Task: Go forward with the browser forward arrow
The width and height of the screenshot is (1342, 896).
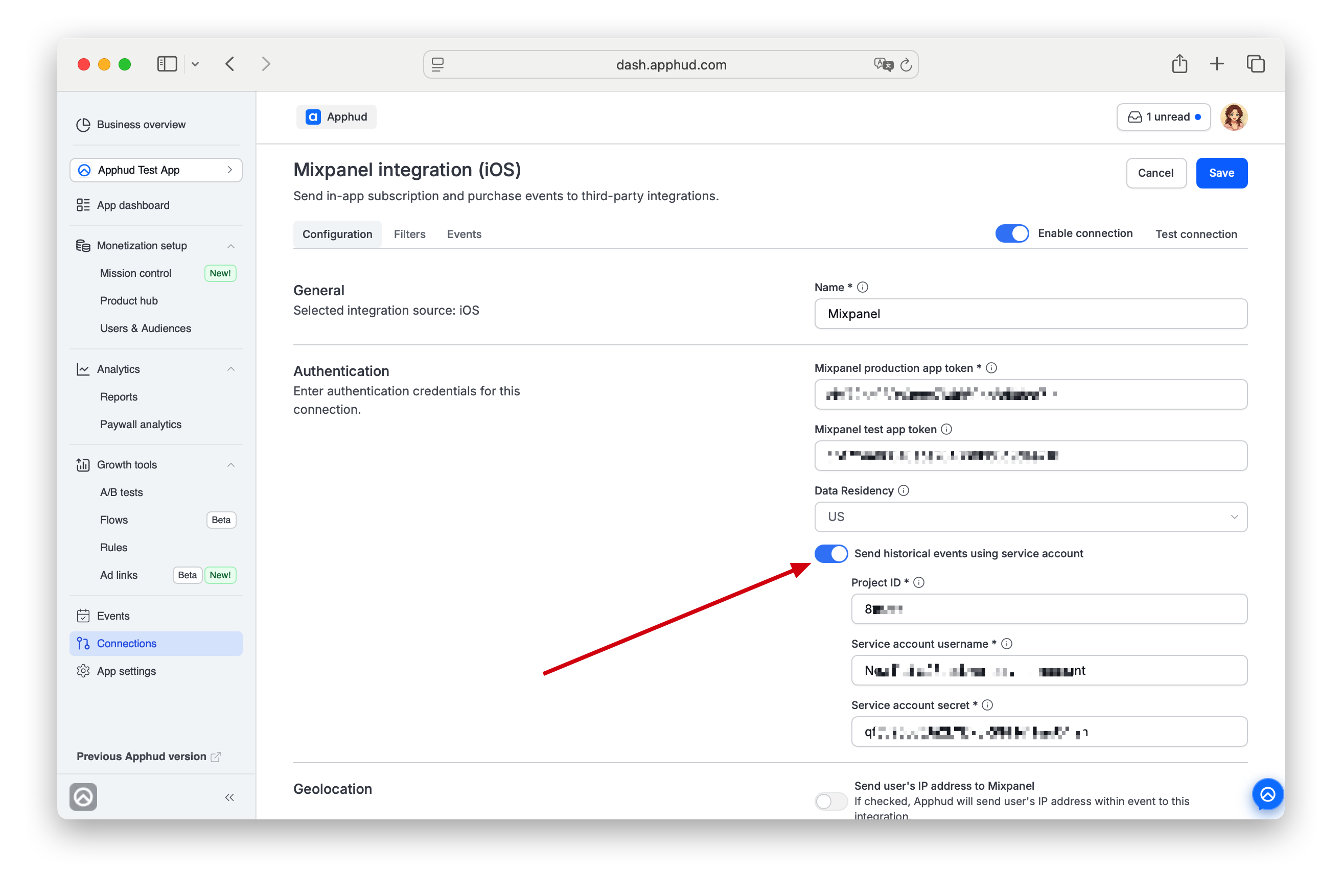Action: tap(266, 64)
